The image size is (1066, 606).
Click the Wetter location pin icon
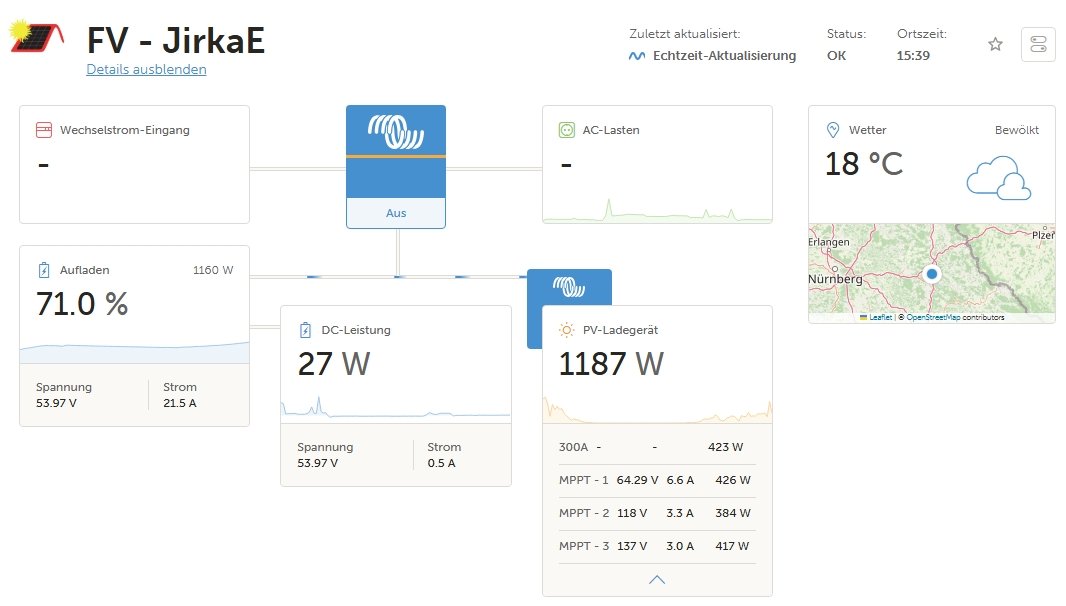833,130
